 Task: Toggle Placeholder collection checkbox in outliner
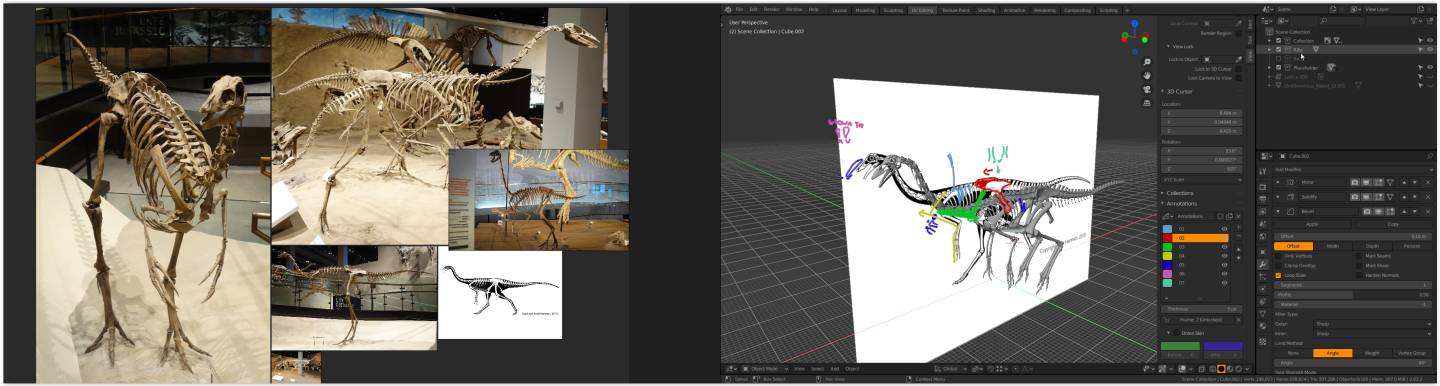coord(1278,67)
